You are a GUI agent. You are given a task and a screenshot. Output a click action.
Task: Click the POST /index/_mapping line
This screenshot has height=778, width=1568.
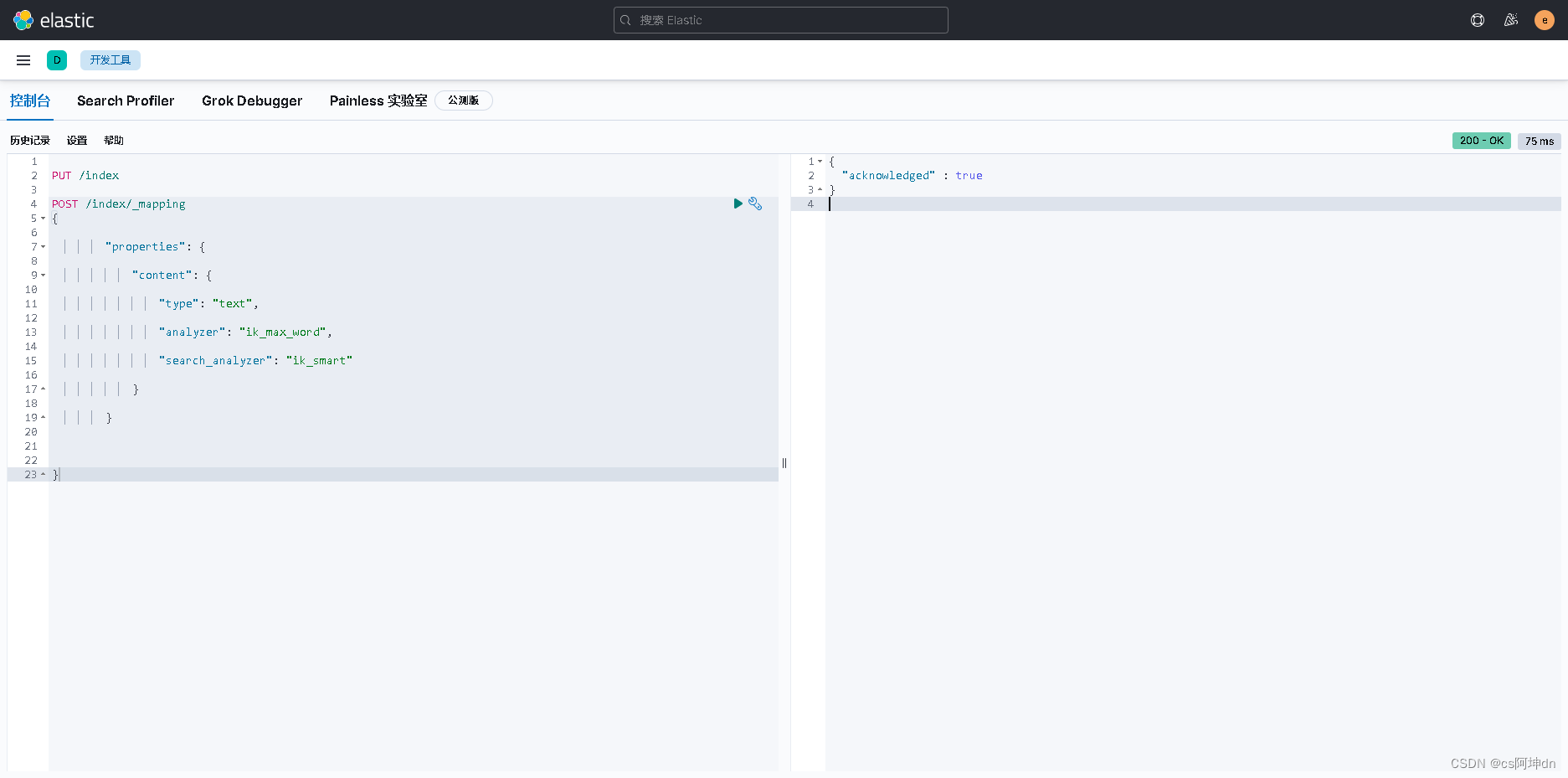click(x=119, y=204)
